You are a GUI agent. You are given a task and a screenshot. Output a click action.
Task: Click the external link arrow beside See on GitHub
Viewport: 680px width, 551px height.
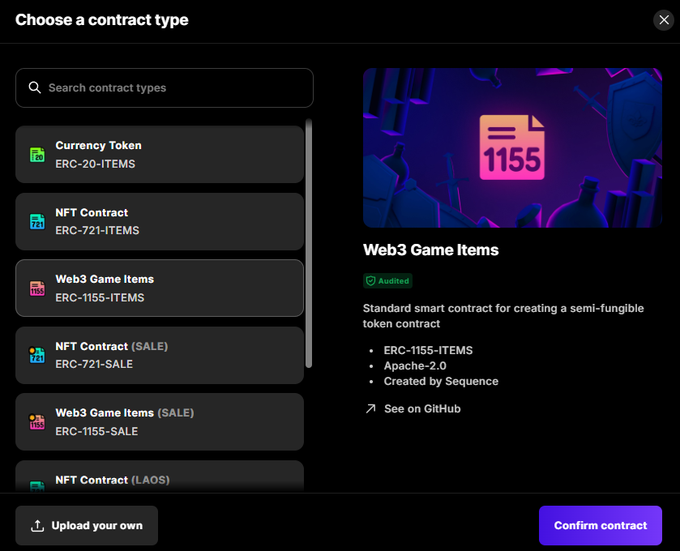click(370, 408)
